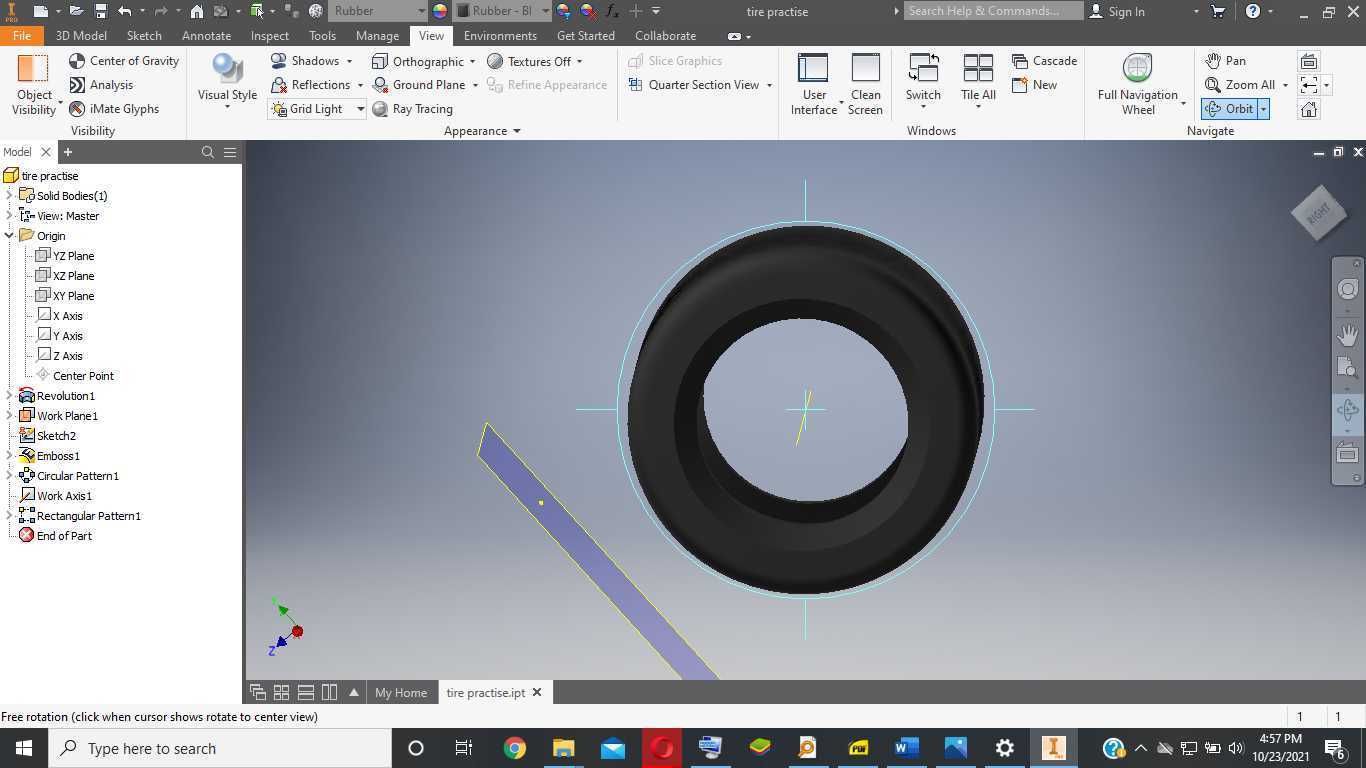Select Quarter Section View
The width and height of the screenshot is (1366, 768).
(693, 85)
